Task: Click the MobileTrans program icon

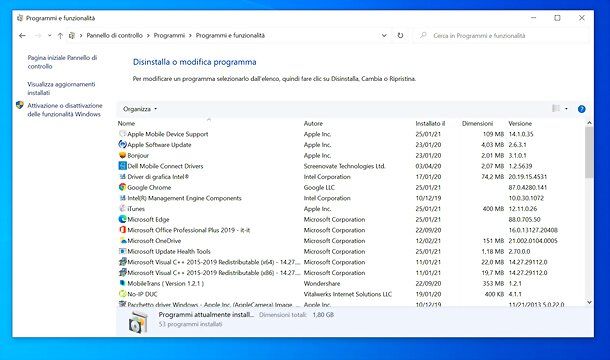Action: point(123,283)
